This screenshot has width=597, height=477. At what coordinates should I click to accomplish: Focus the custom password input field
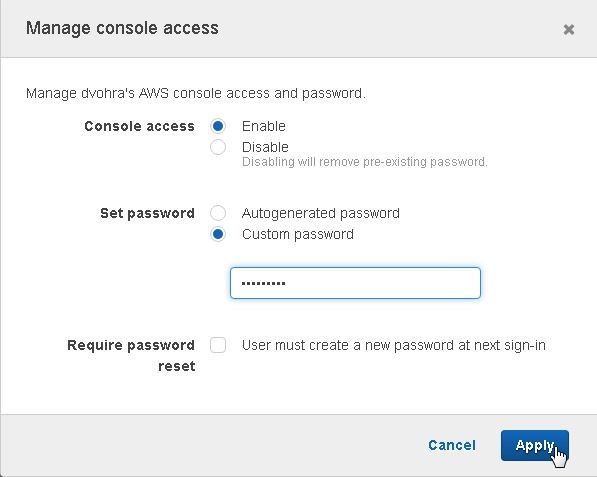355,283
